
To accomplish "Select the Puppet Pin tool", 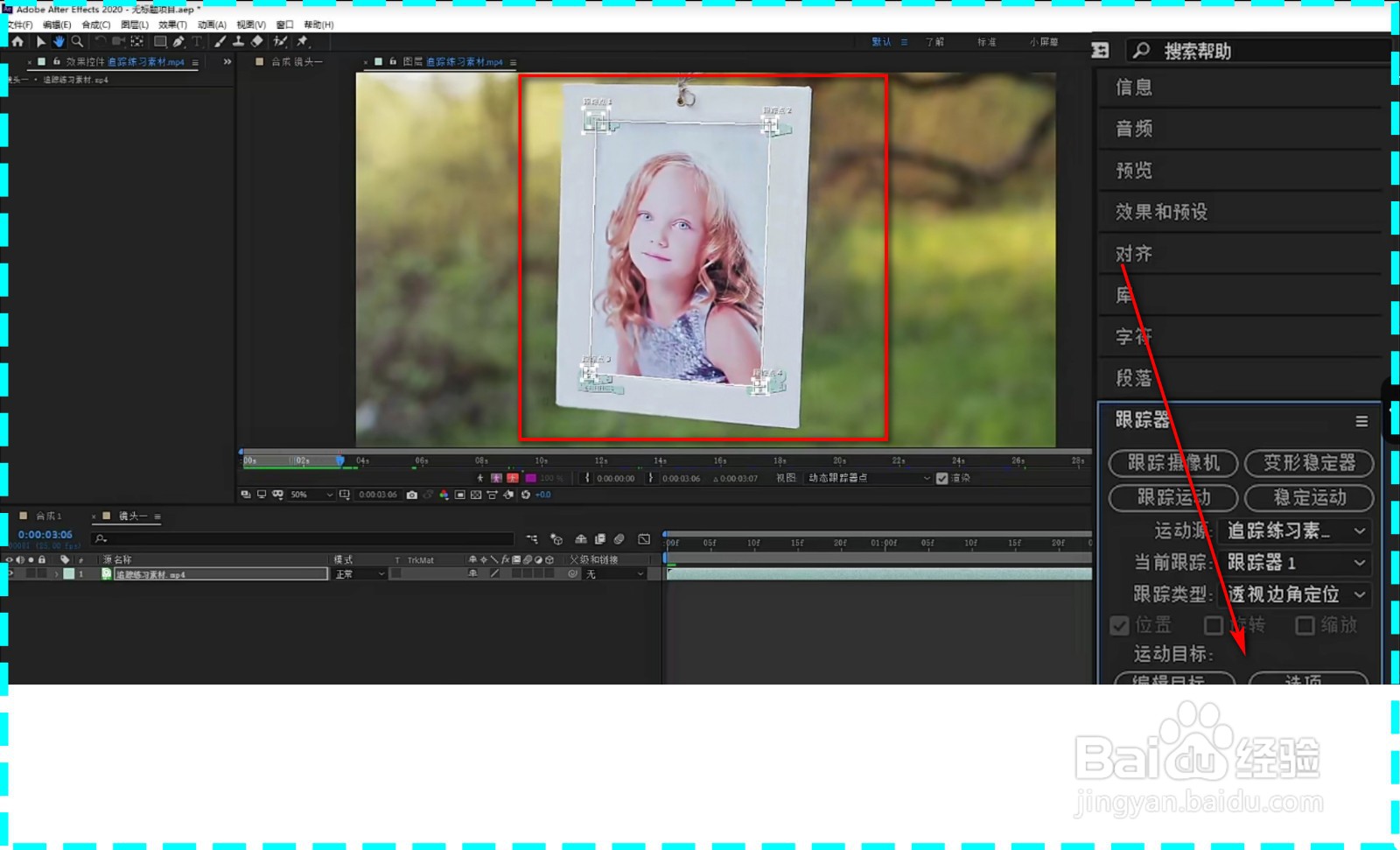I will click(x=303, y=41).
